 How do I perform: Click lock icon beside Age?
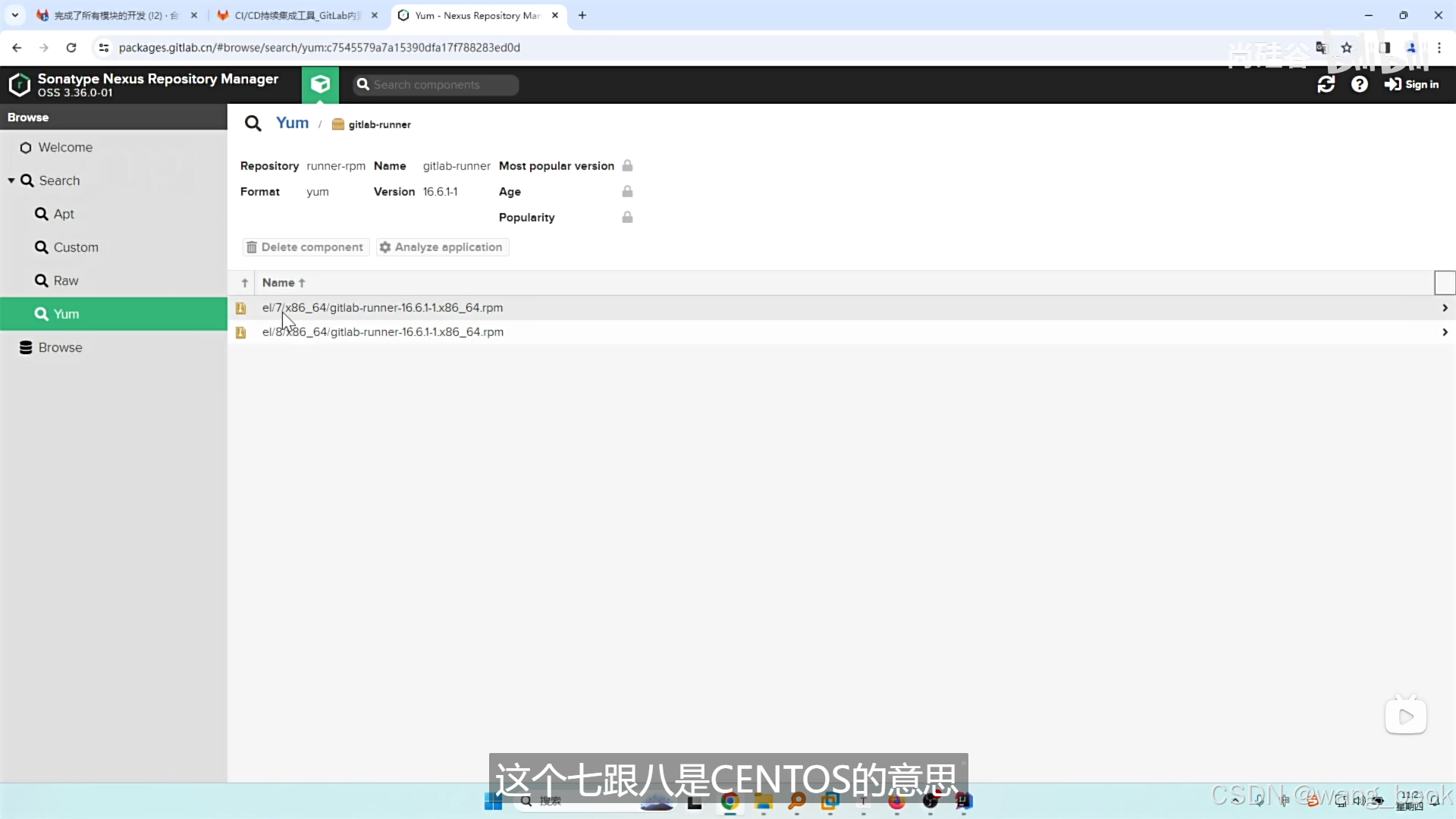(x=627, y=191)
